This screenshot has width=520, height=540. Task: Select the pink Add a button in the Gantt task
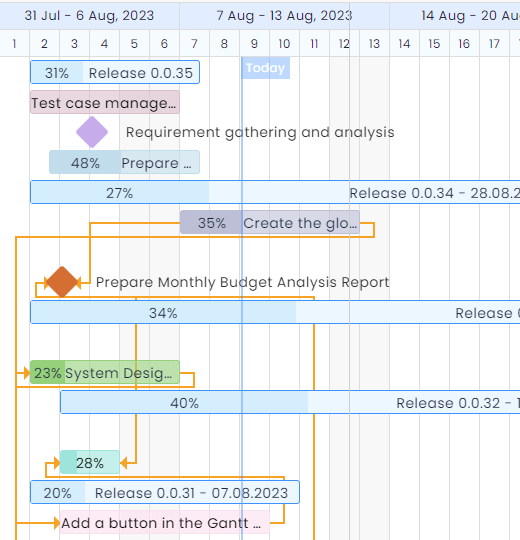[165, 522]
